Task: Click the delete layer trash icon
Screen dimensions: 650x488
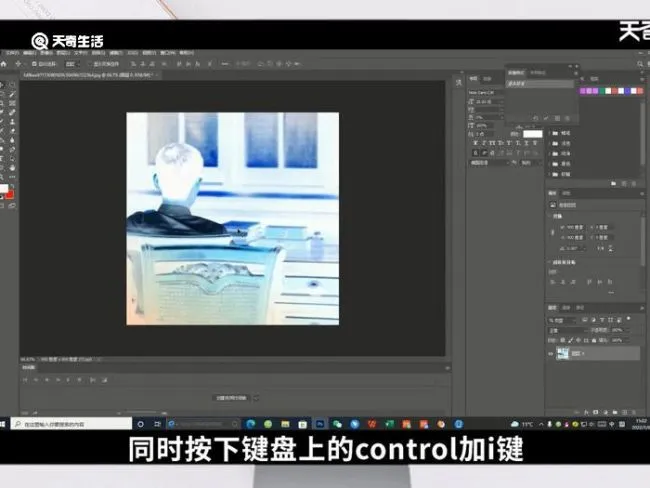Action: tap(634, 412)
